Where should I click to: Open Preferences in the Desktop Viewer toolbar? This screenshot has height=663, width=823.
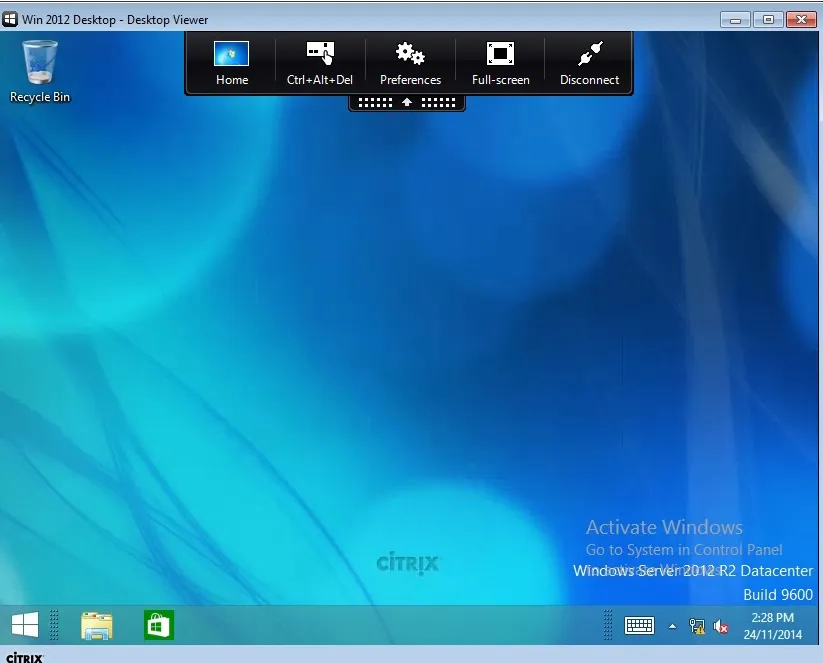(x=410, y=64)
